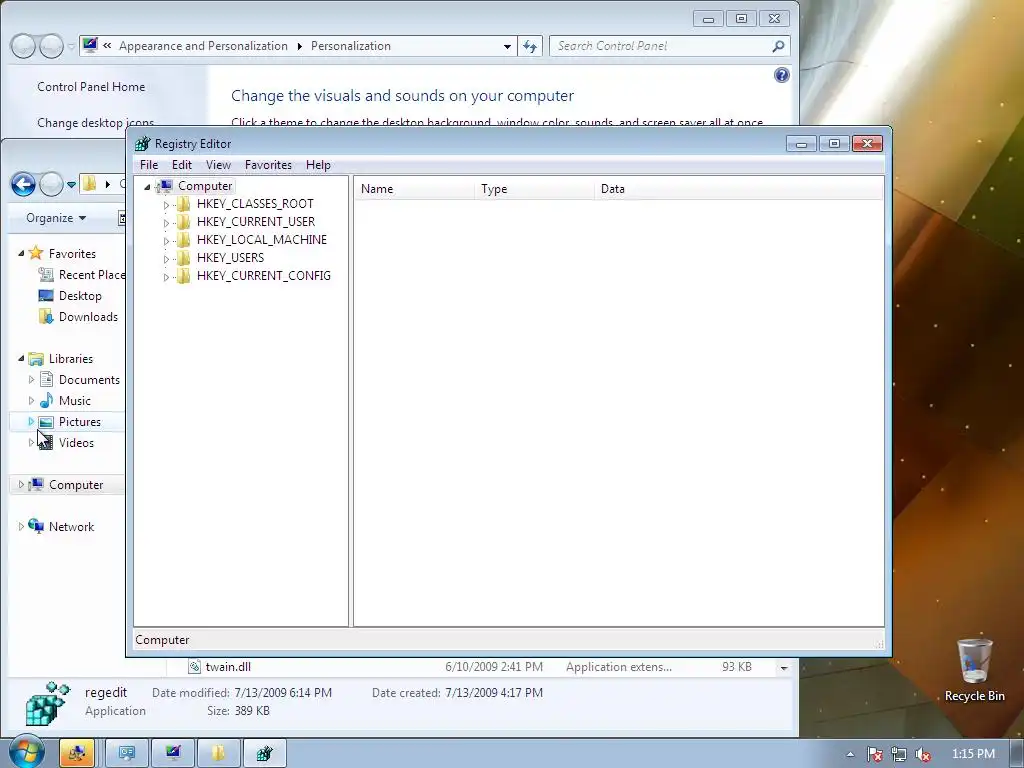Open Recent Places in Explorer sidebar
The width and height of the screenshot is (1024, 768).
(x=81, y=274)
